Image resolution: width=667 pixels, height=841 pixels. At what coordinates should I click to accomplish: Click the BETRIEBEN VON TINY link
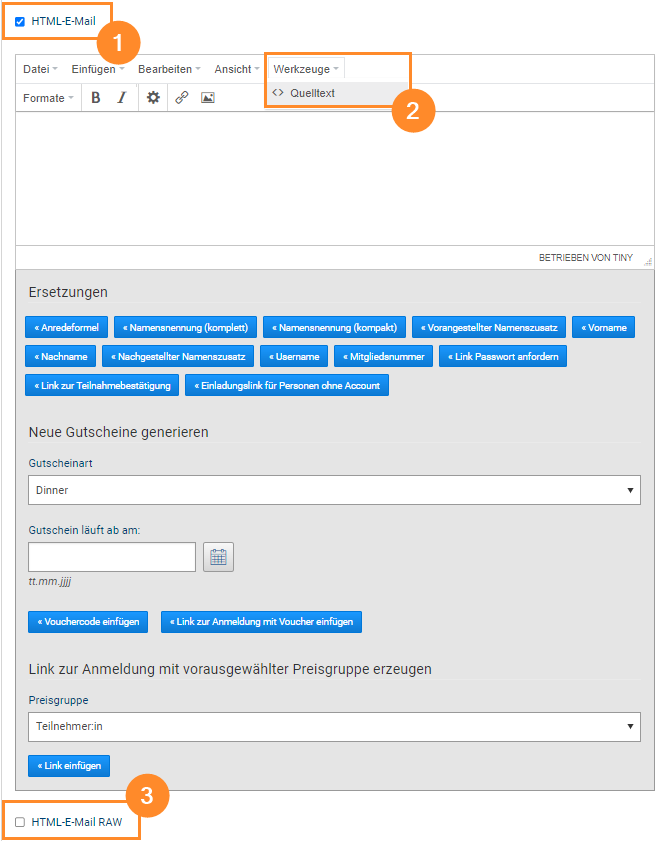click(x=586, y=257)
